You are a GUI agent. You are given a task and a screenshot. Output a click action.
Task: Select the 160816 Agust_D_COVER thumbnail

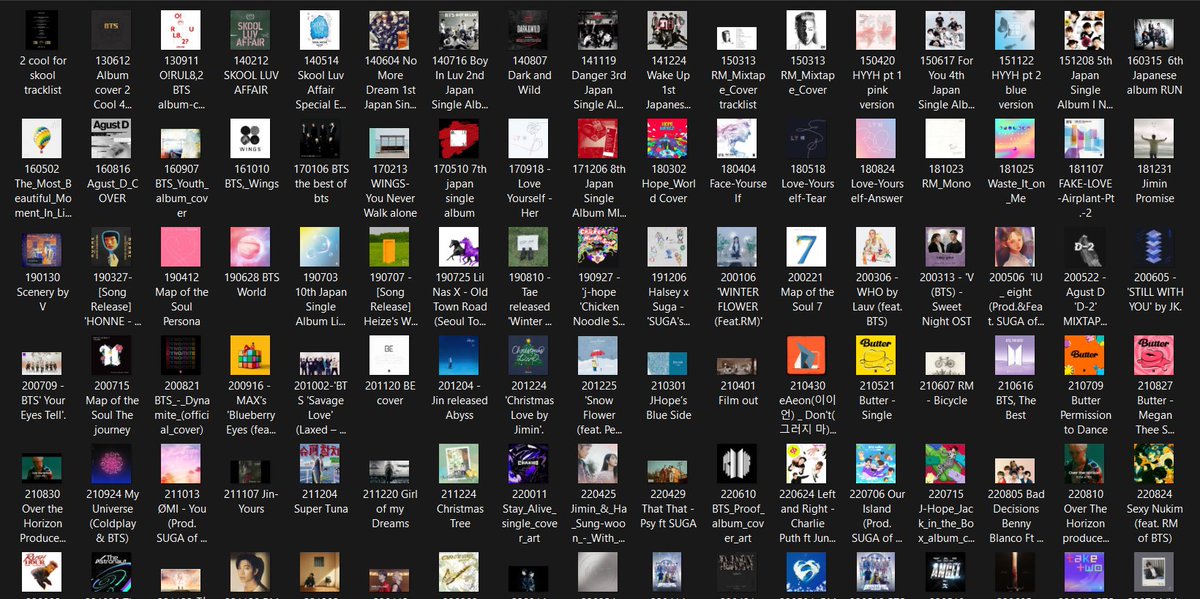coord(112,139)
